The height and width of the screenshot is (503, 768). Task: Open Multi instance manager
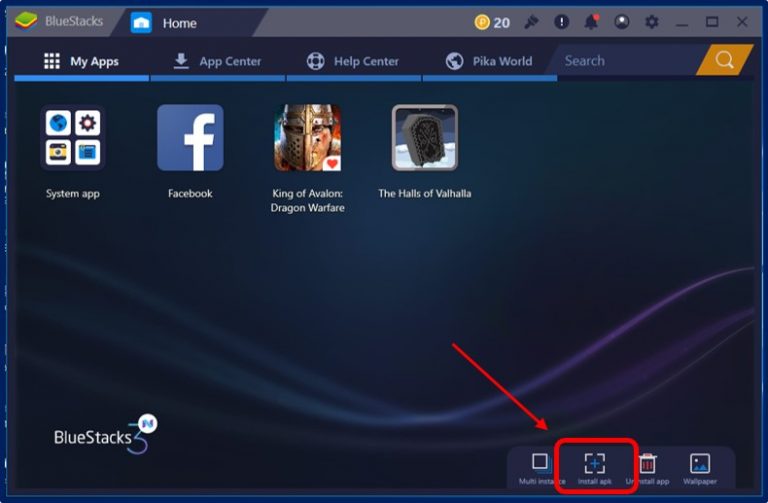[541, 463]
